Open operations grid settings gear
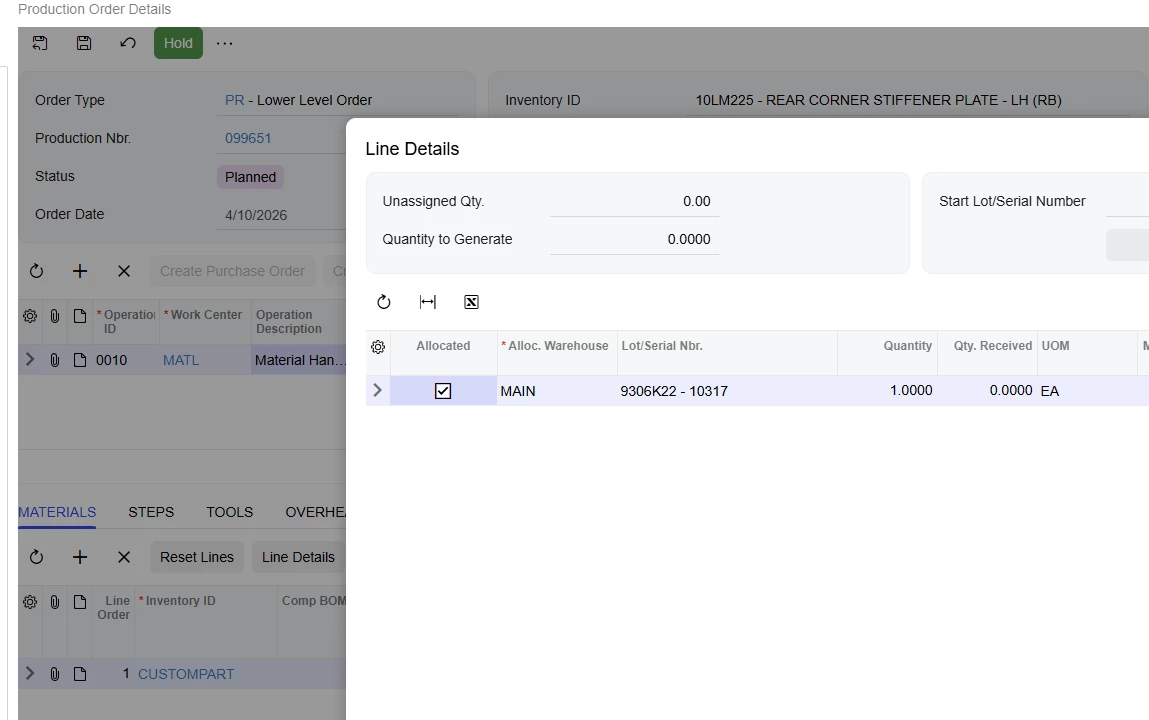The image size is (1149, 720). (30, 316)
